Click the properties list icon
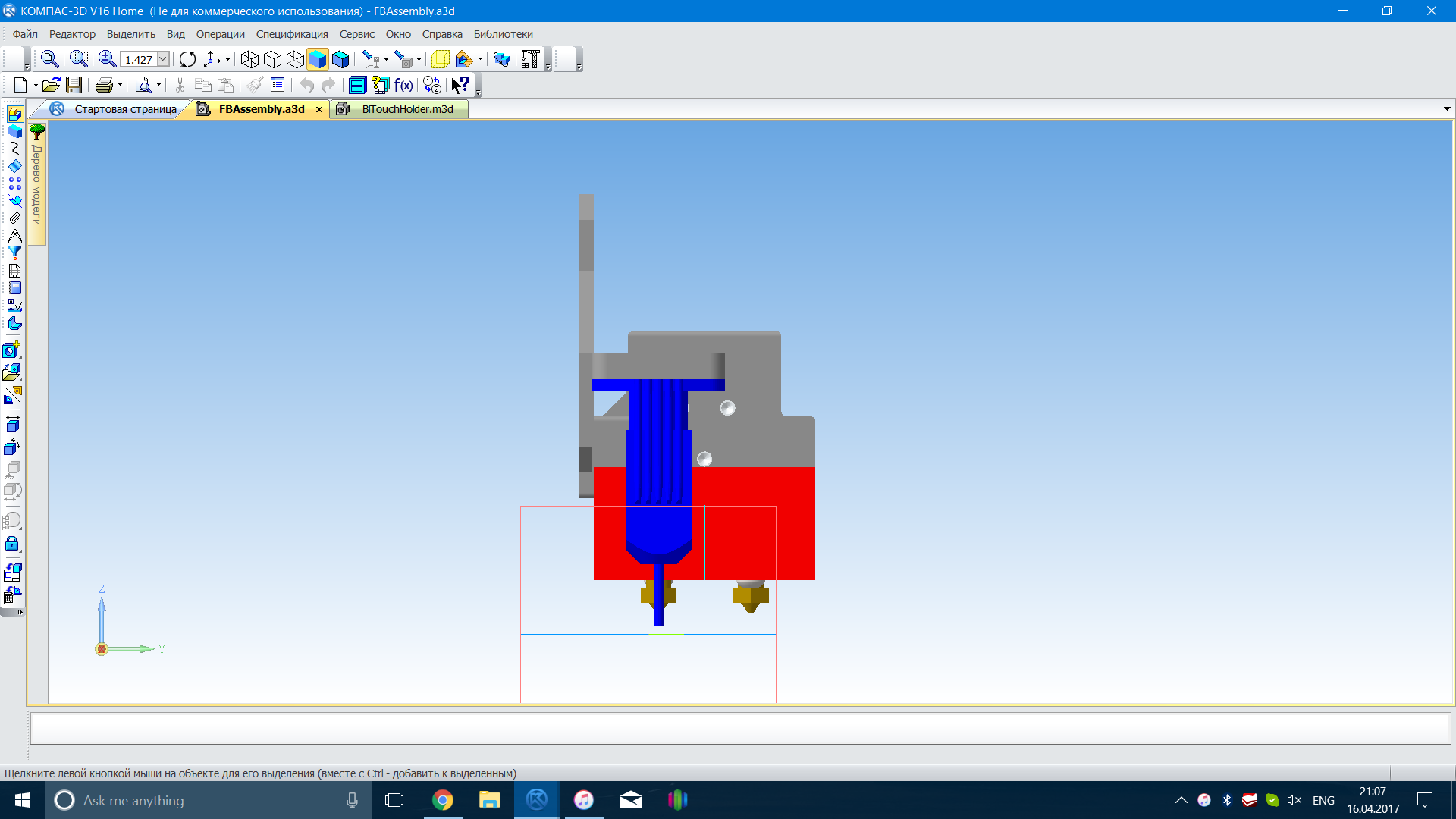This screenshot has height=819, width=1456. [278, 85]
